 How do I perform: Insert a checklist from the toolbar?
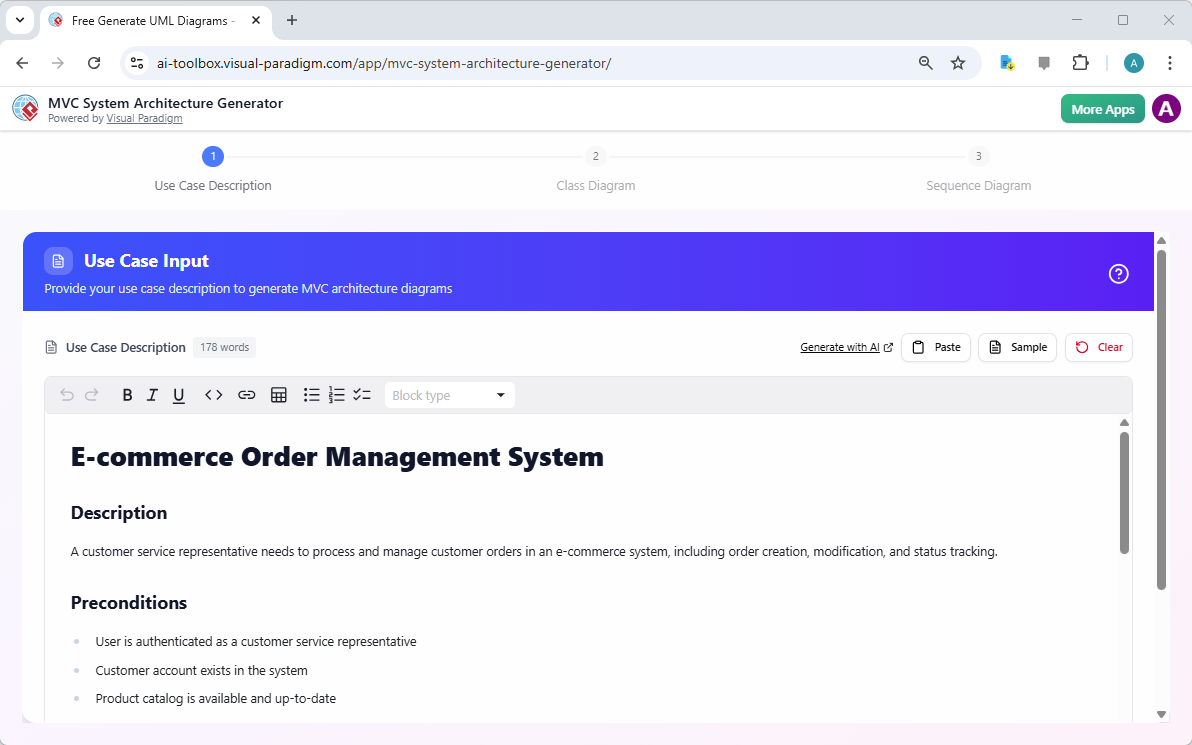click(362, 394)
